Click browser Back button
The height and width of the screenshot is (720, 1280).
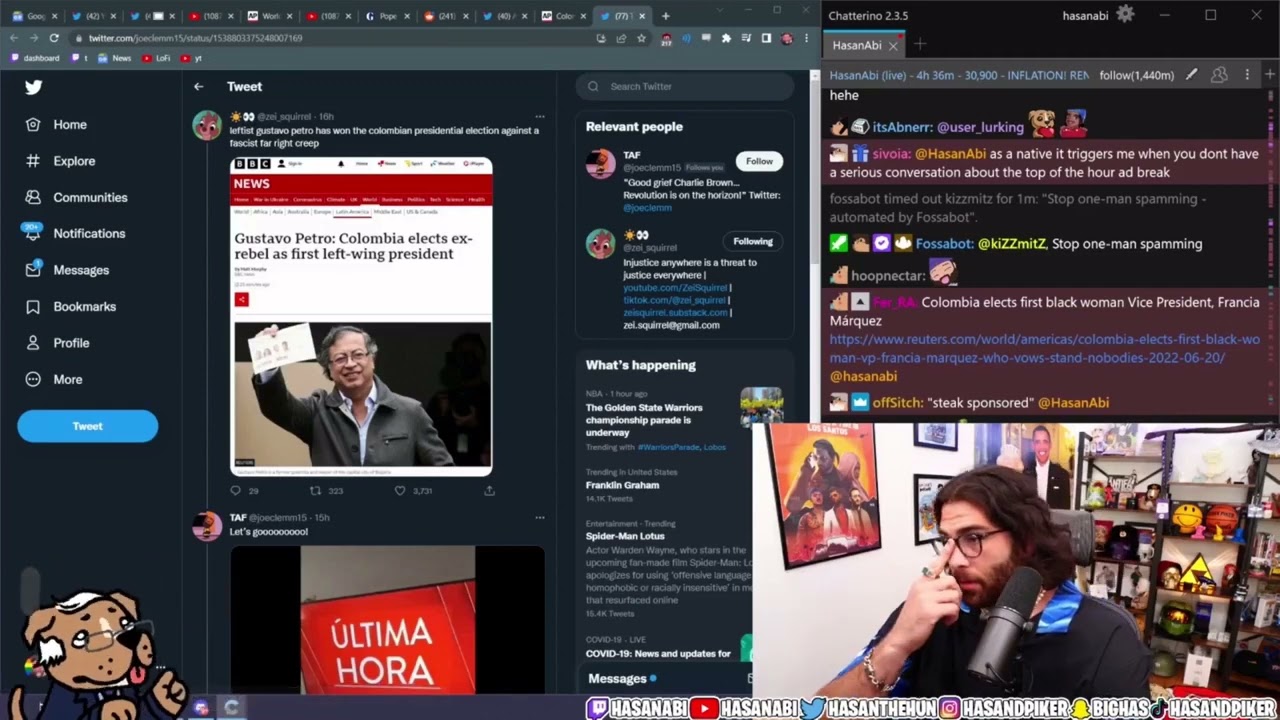click(14, 38)
